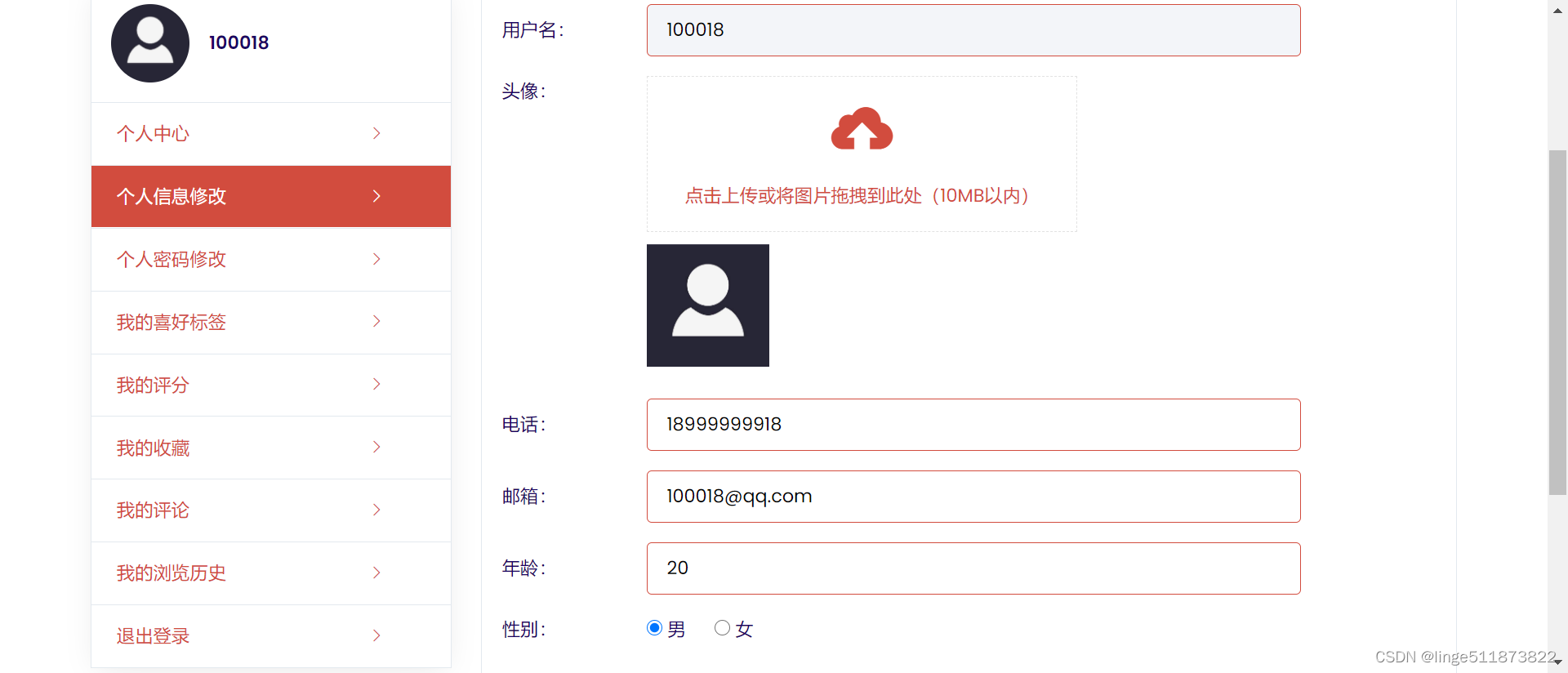Click the vertical scrollbar thumb
Screen dimensions: 1568x673
(x=1557, y=323)
